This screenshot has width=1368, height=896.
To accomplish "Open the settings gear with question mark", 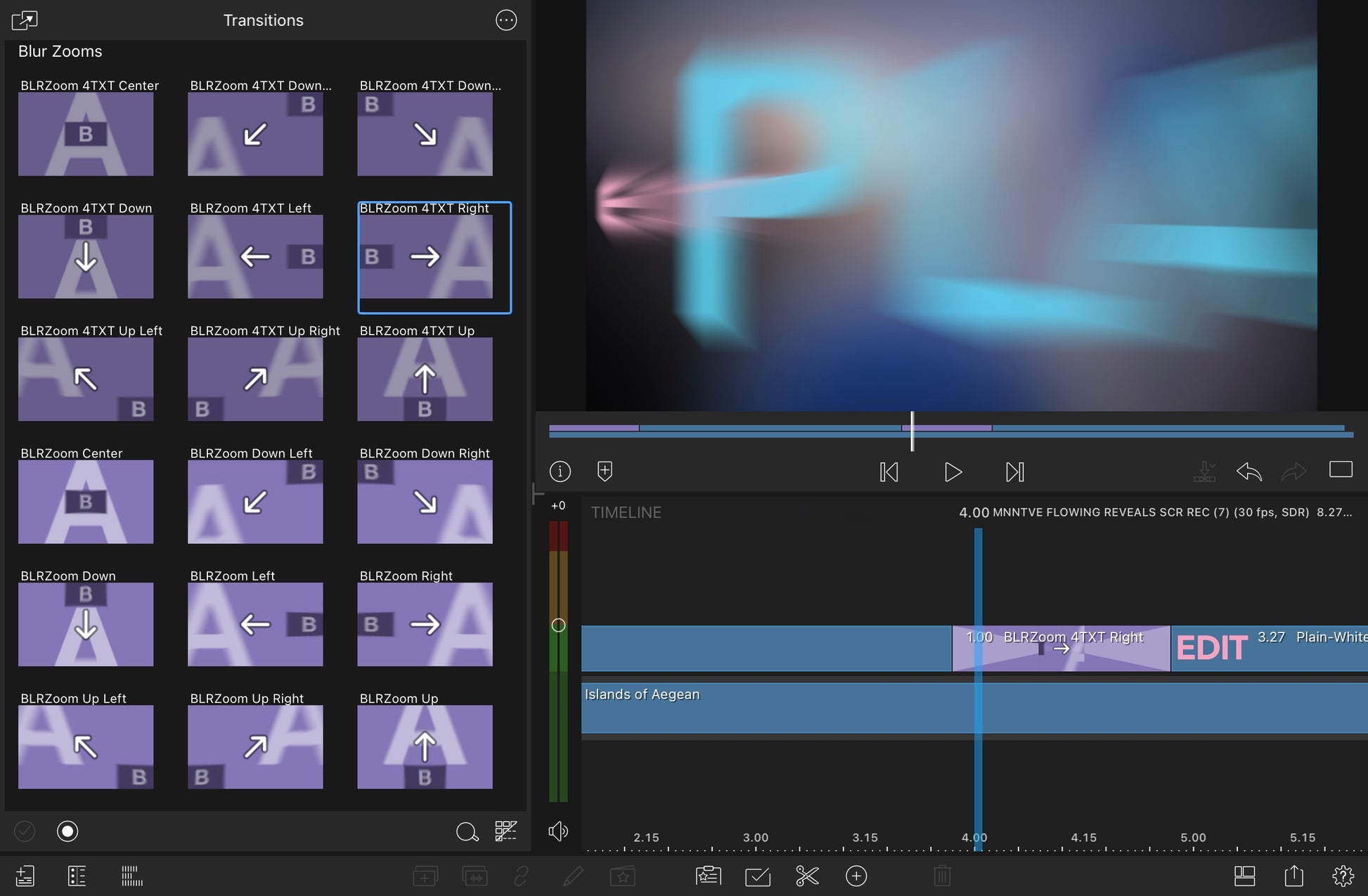I will point(1343,876).
